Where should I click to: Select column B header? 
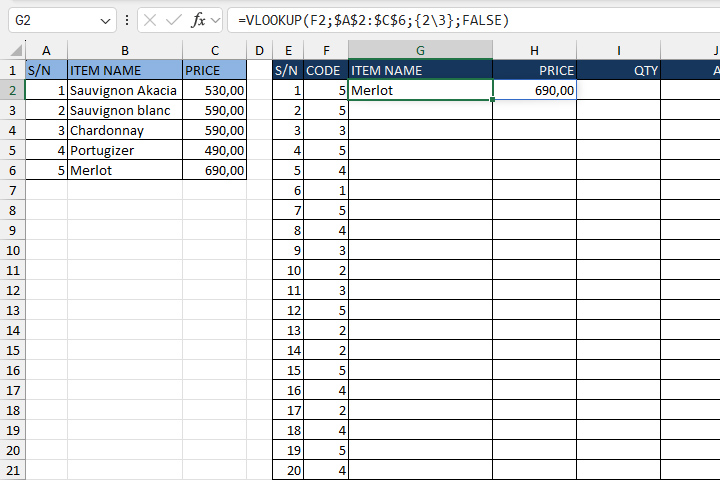click(124, 50)
